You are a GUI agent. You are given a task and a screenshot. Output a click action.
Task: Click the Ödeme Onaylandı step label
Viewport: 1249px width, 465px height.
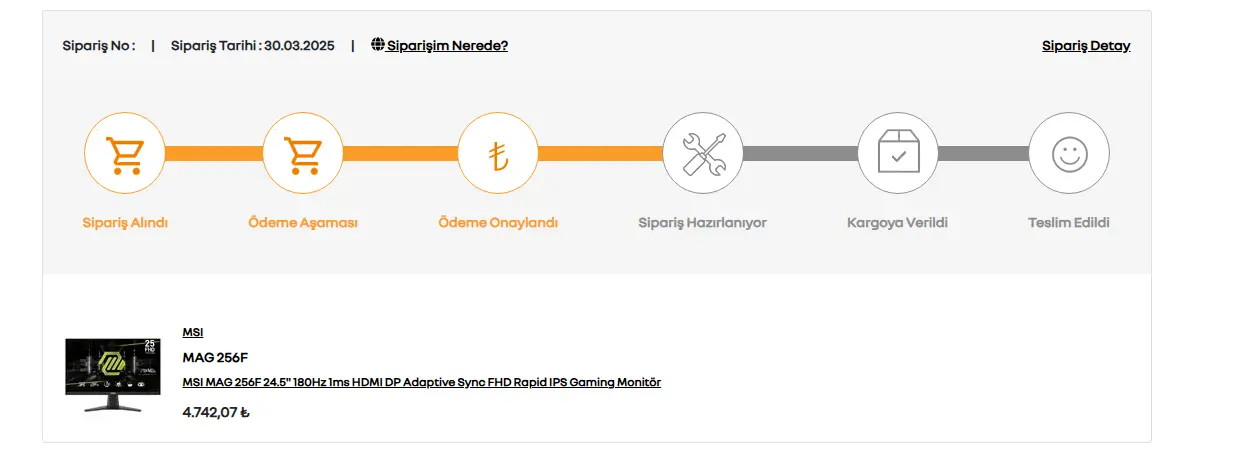498,223
